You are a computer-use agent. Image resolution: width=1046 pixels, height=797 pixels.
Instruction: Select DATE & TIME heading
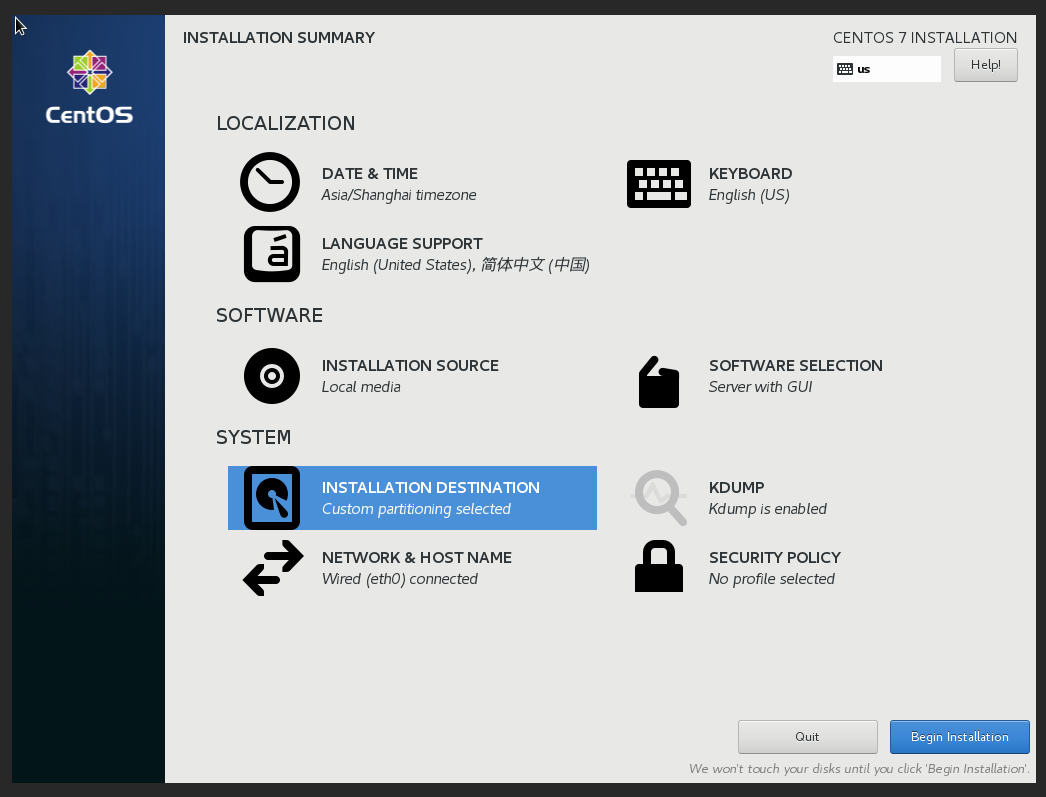tap(370, 173)
